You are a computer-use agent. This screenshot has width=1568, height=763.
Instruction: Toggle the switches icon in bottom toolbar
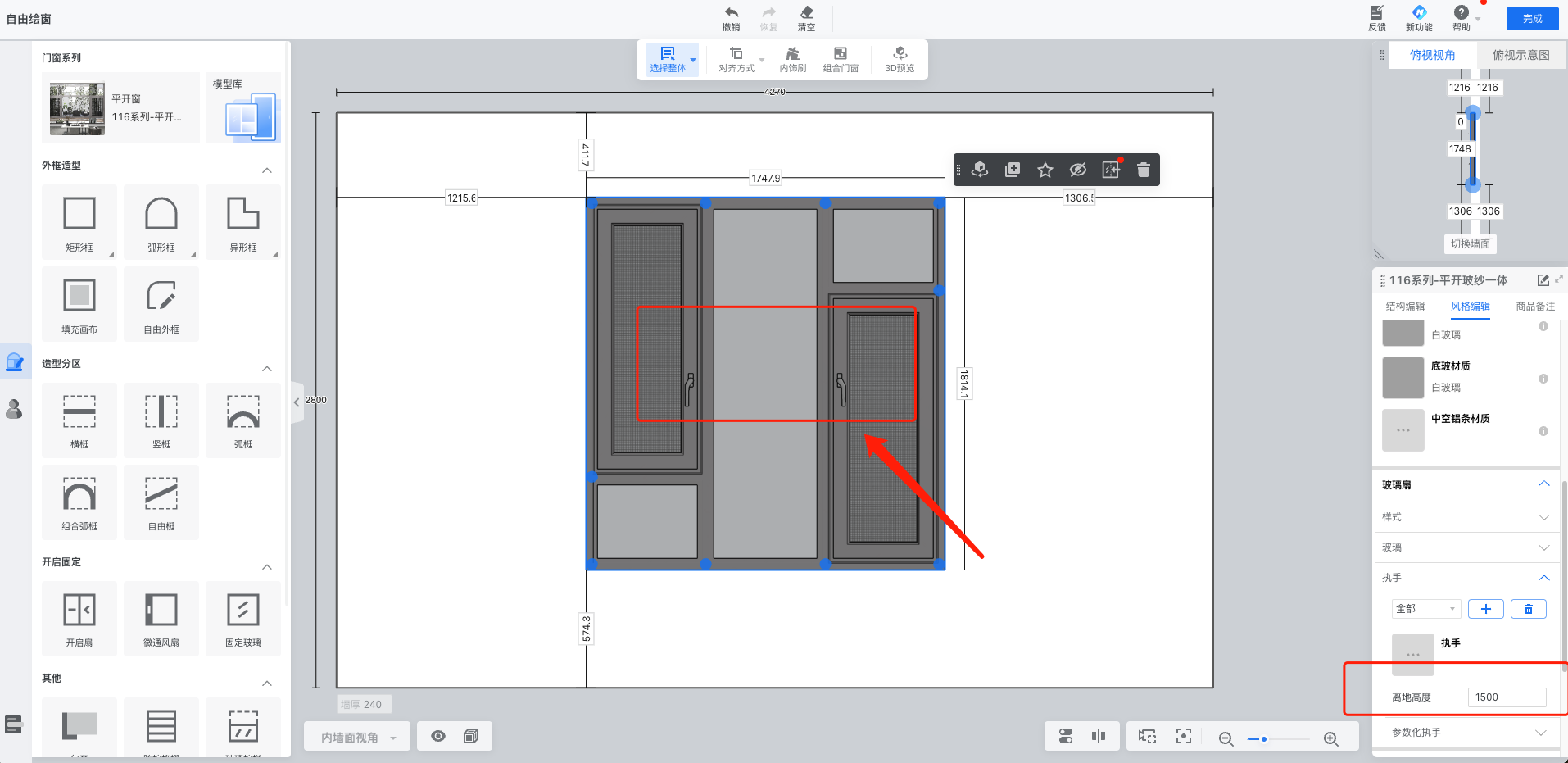1066,736
